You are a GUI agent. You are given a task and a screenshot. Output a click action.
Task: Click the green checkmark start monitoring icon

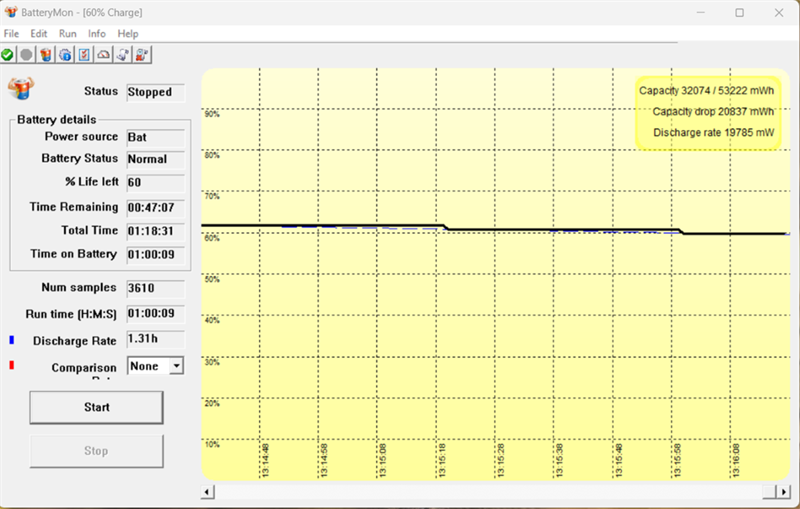click(x=8, y=54)
